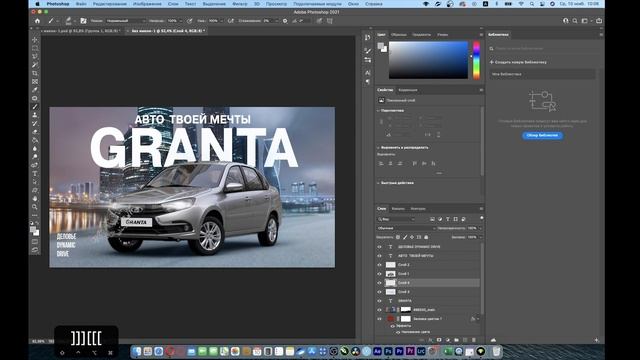Image resolution: width=640 pixels, height=360 pixels.
Task: Toggle visibility of Слой 2 layer
Action: point(379,265)
